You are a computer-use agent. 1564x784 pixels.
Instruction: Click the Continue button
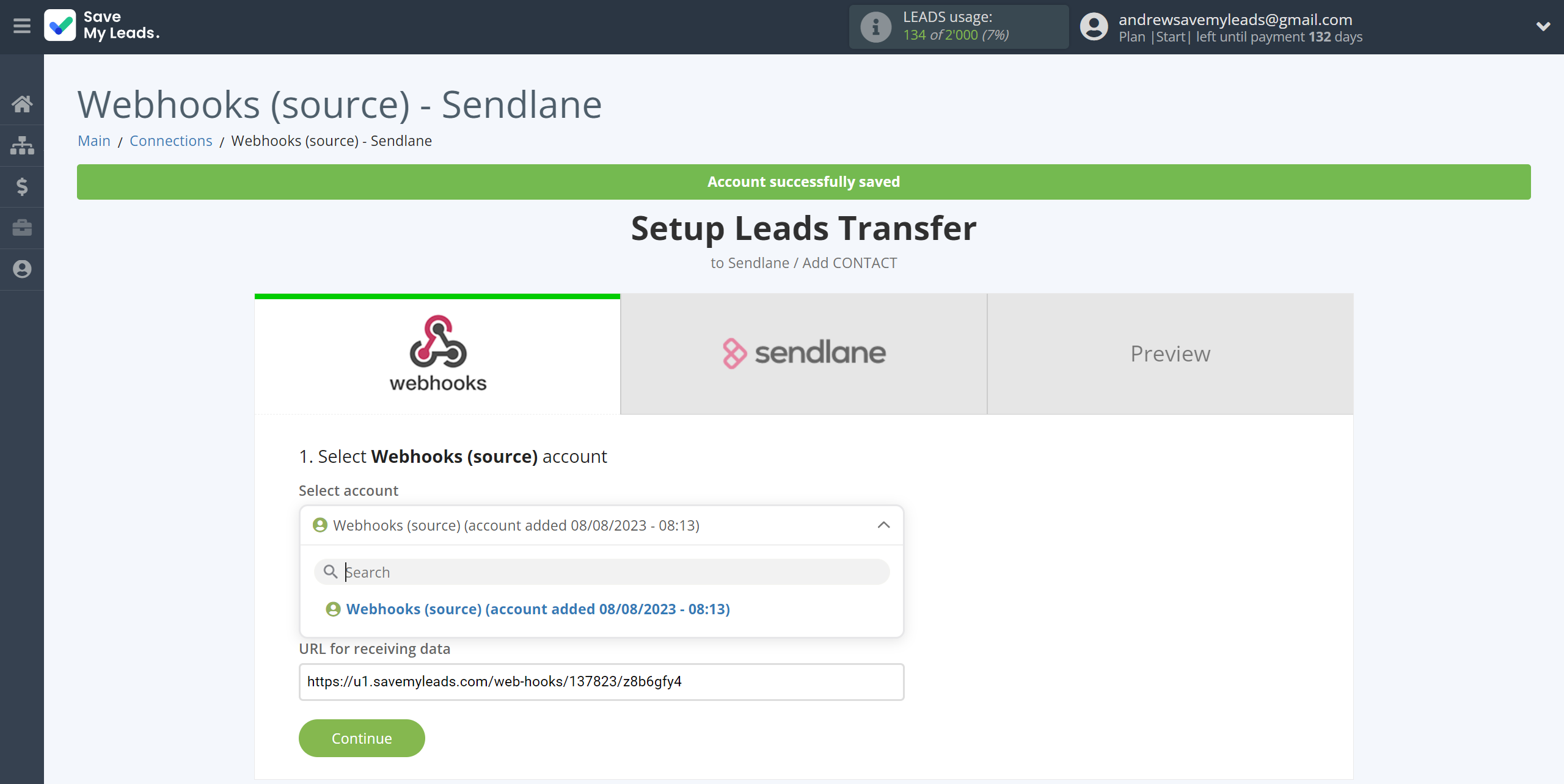coord(362,738)
